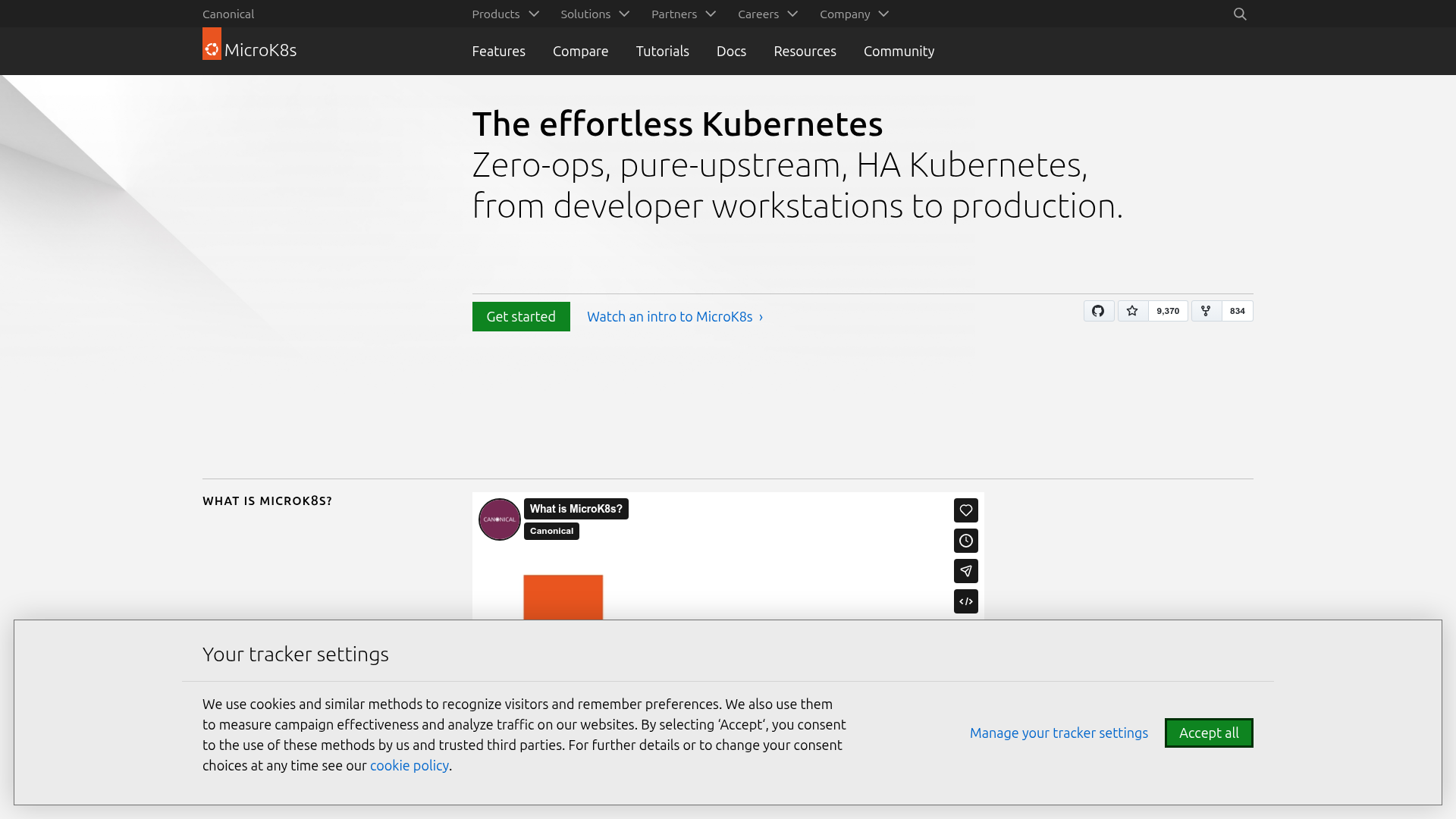
Task: Click the Canonical channel avatar
Action: (x=499, y=519)
